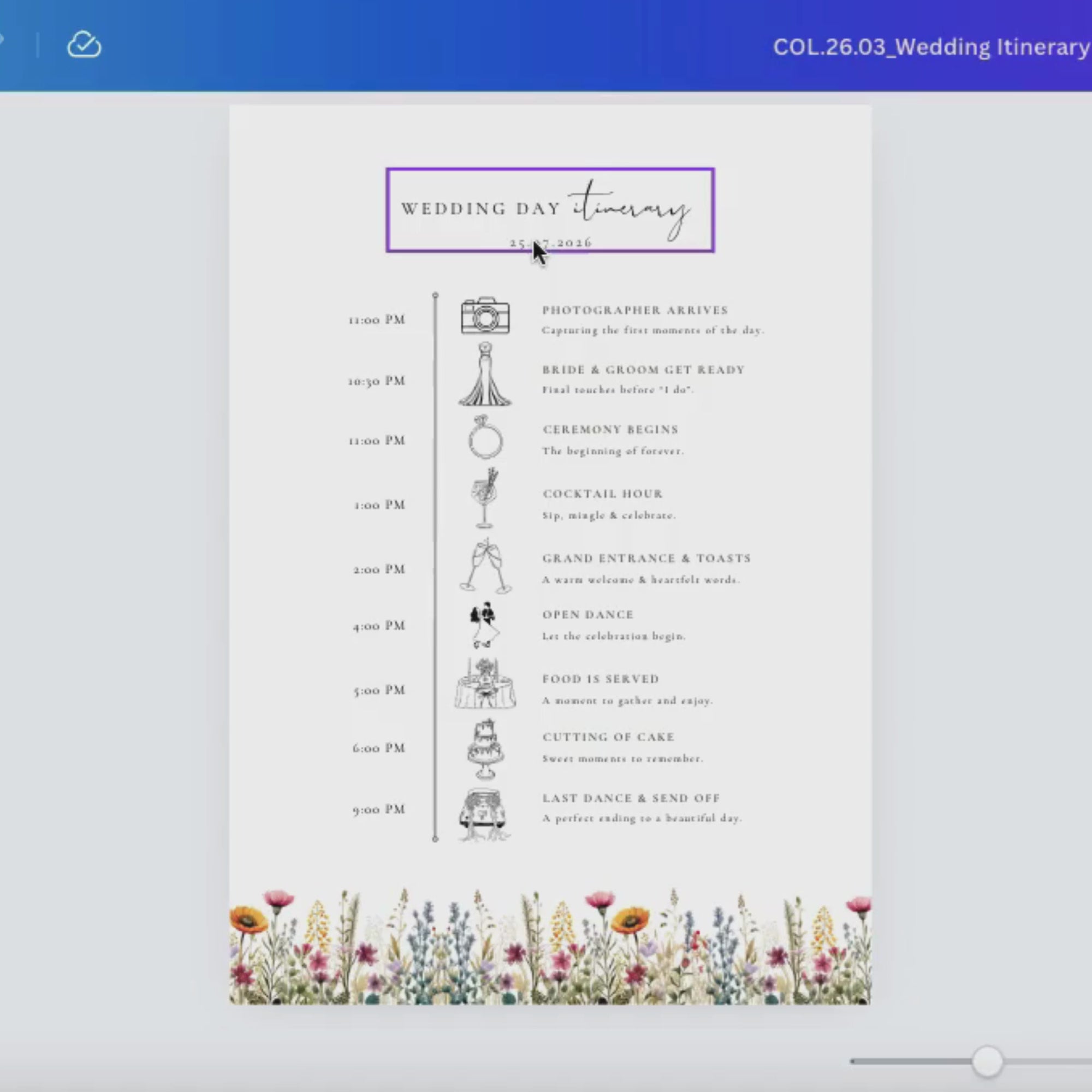
Task: Select the ring icon graphic
Action: click(485, 437)
